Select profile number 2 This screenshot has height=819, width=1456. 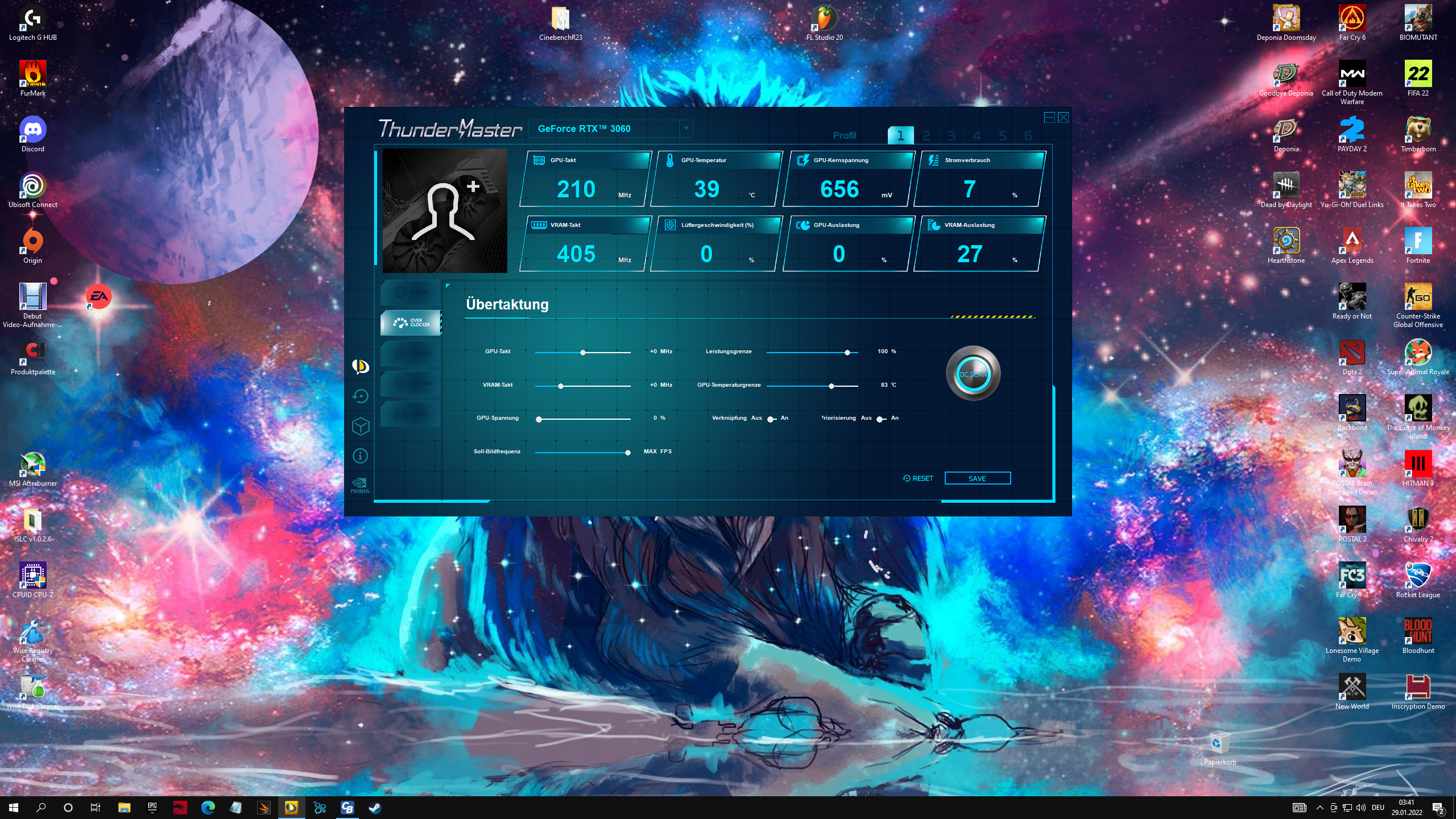pyautogui.click(x=926, y=135)
